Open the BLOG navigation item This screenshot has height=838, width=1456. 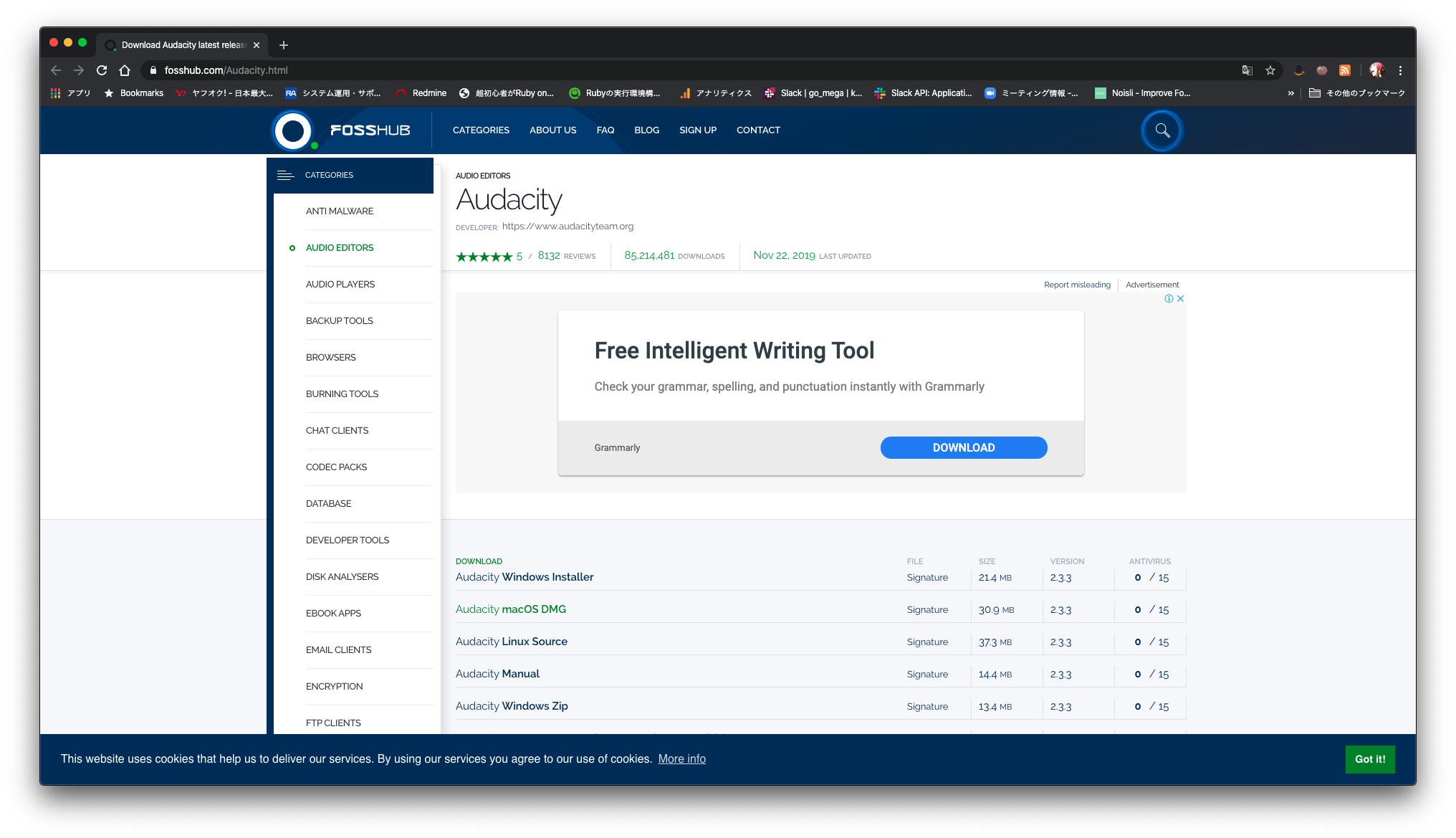point(646,130)
